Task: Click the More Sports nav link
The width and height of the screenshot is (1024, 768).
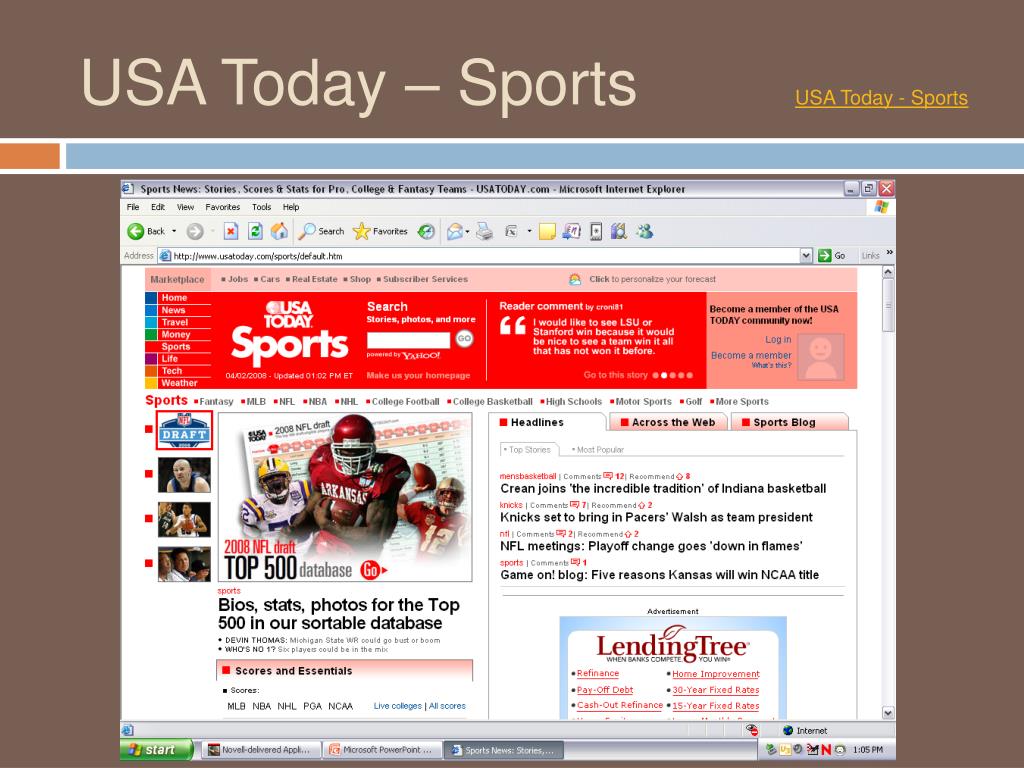Action: pos(742,402)
